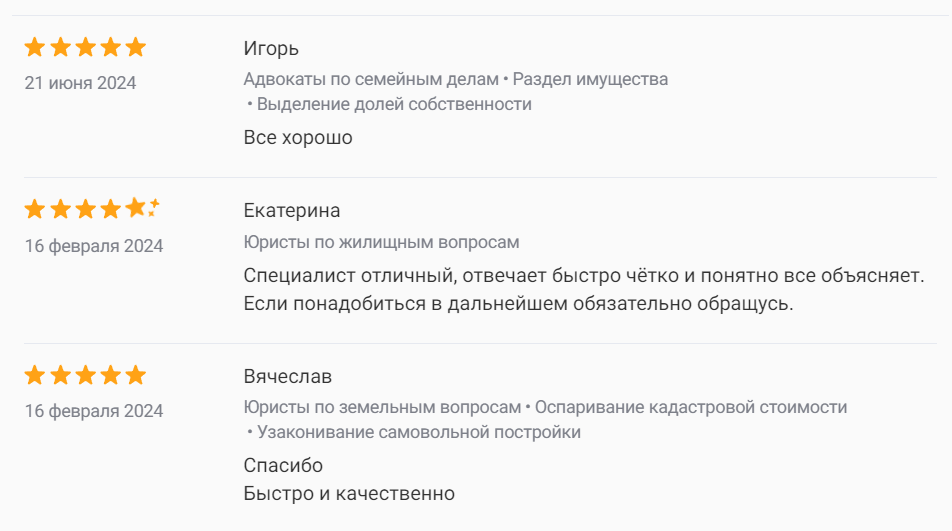Open 'Юристы по жилищным вопросам' category
This screenshot has width=952, height=531.
382,242
